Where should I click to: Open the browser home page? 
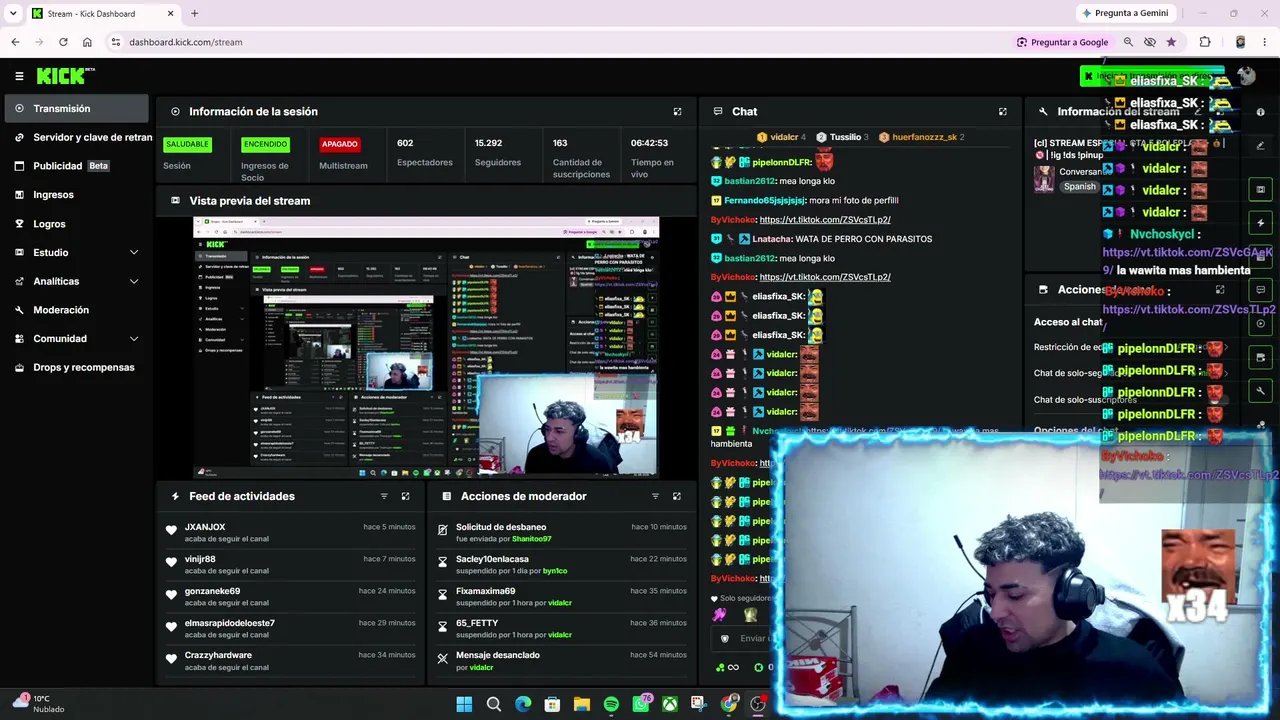(x=87, y=42)
